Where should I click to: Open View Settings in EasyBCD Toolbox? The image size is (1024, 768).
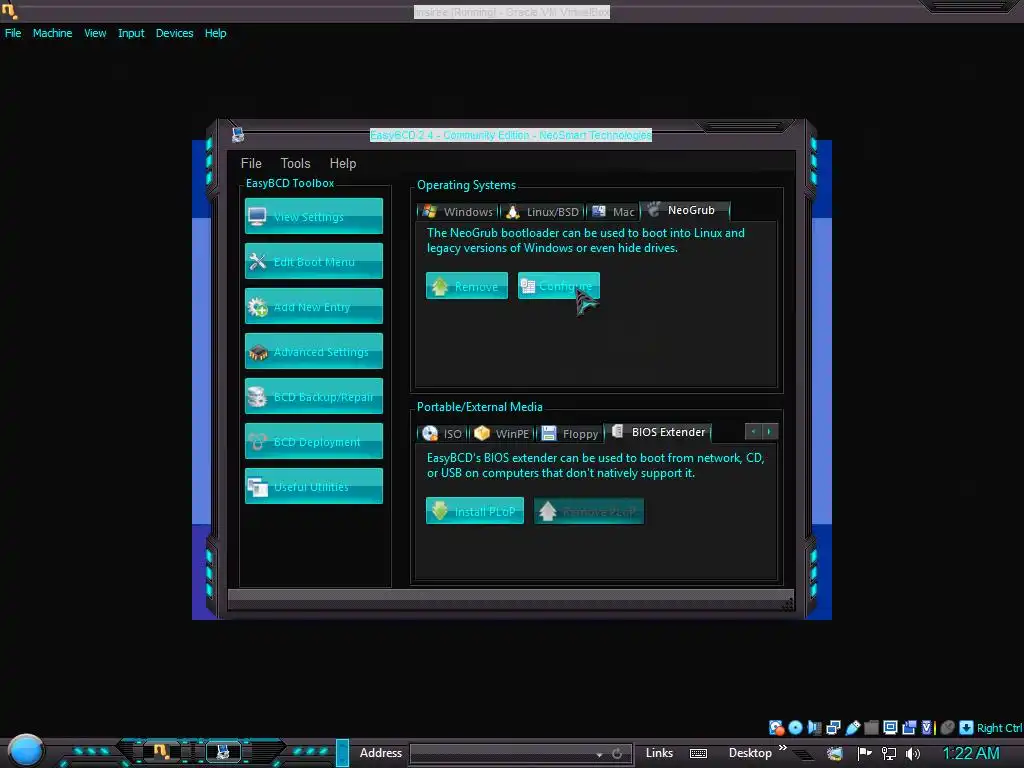click(x=313, y=216)
